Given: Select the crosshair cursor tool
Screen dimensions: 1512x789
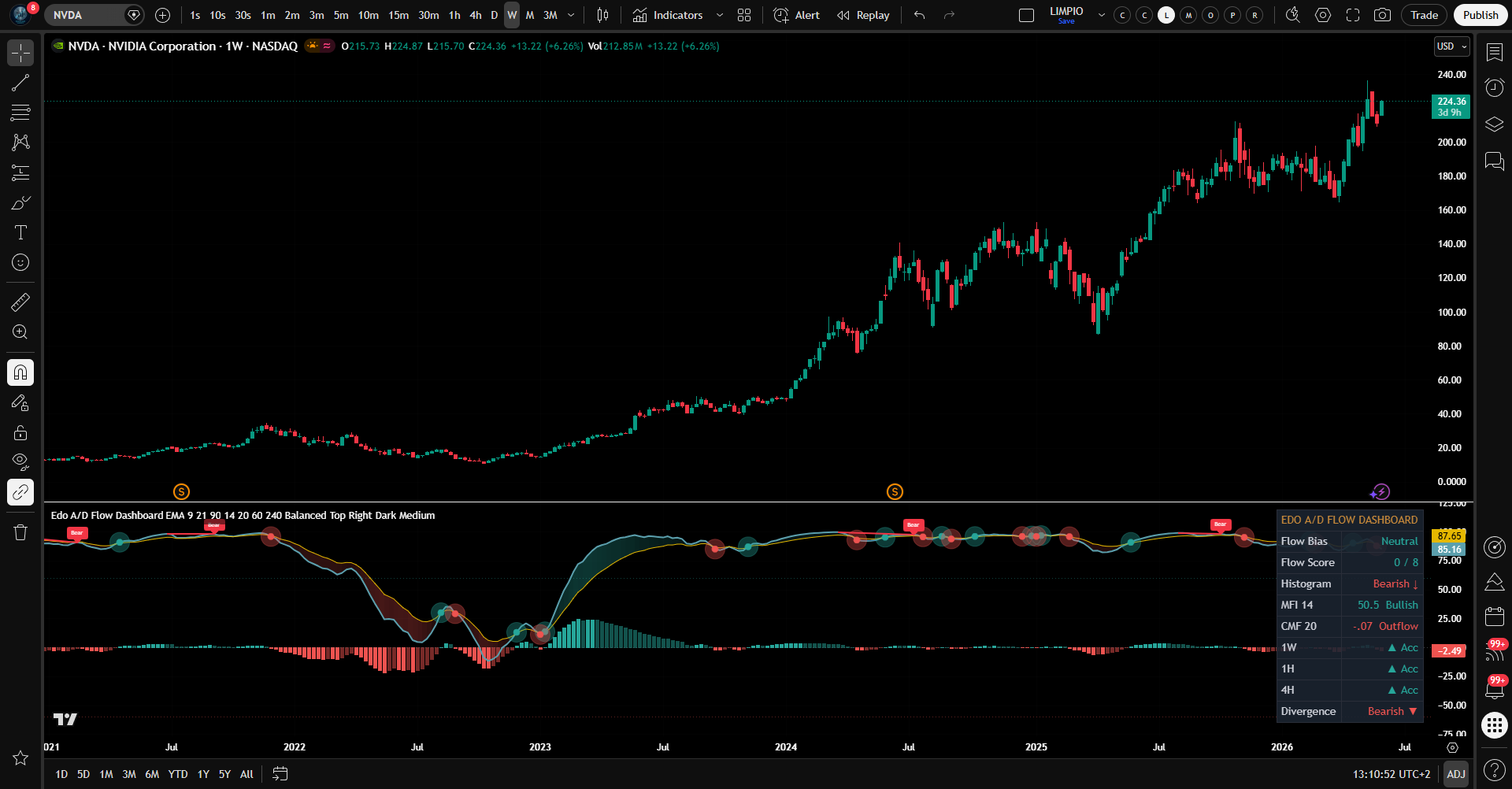Looking at the screenshot, I should click(x=20, y=53).
